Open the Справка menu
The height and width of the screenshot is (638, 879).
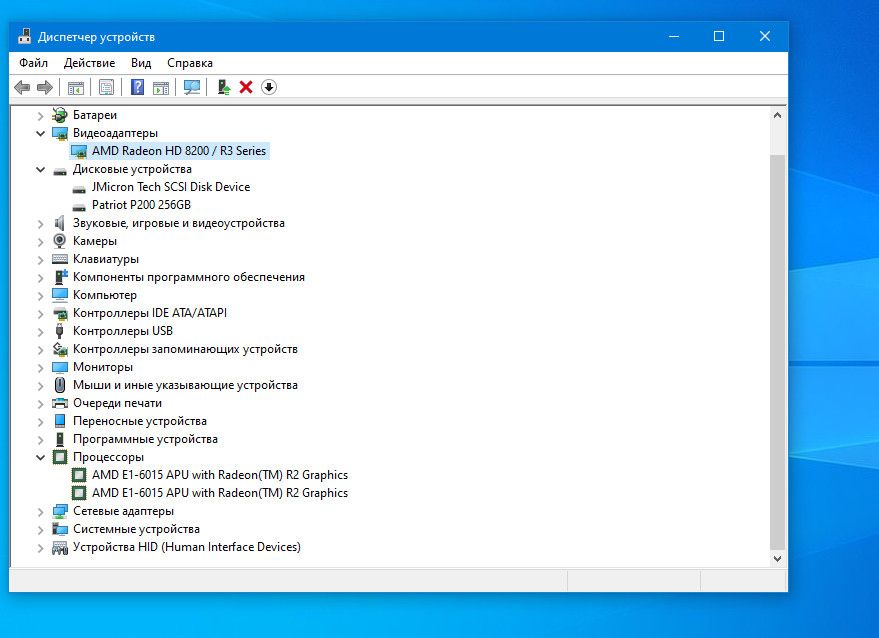click(190, 63)
